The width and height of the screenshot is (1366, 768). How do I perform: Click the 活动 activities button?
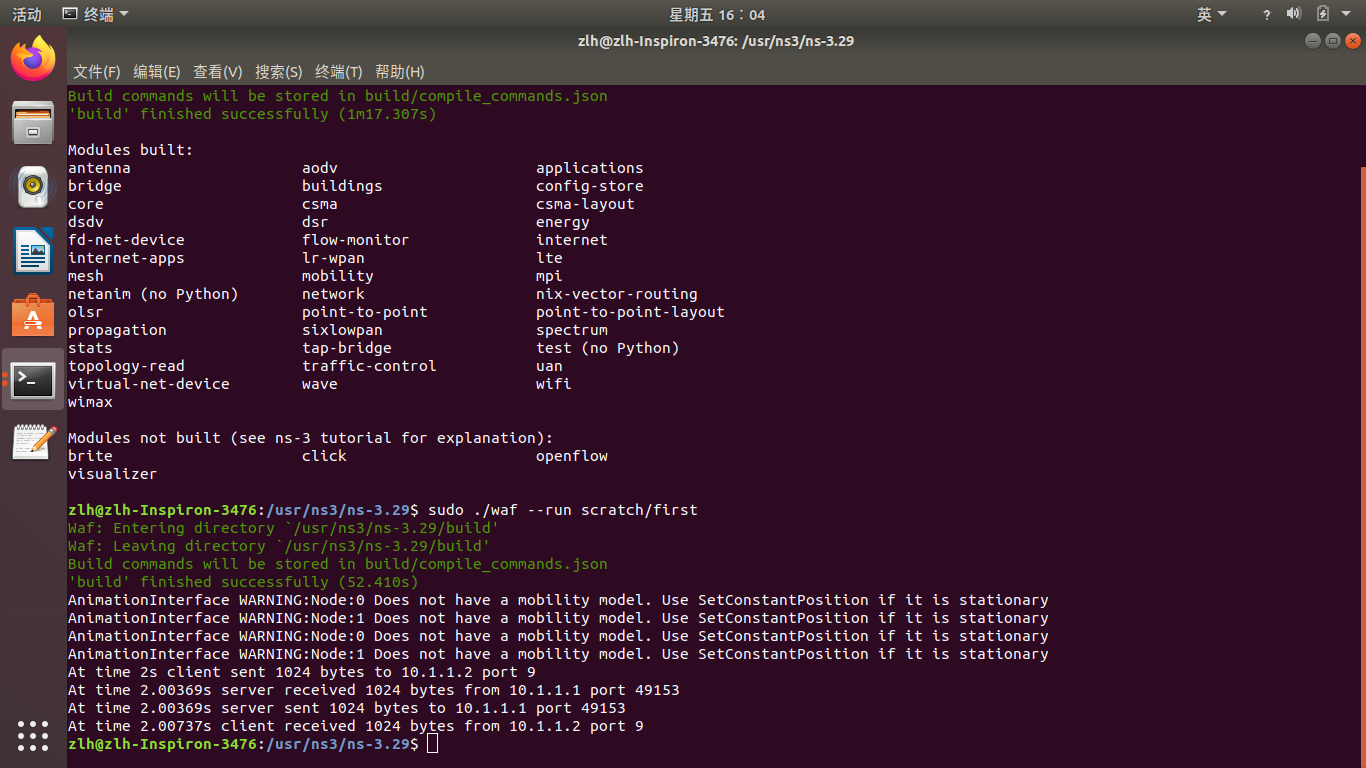pos(27,14)
